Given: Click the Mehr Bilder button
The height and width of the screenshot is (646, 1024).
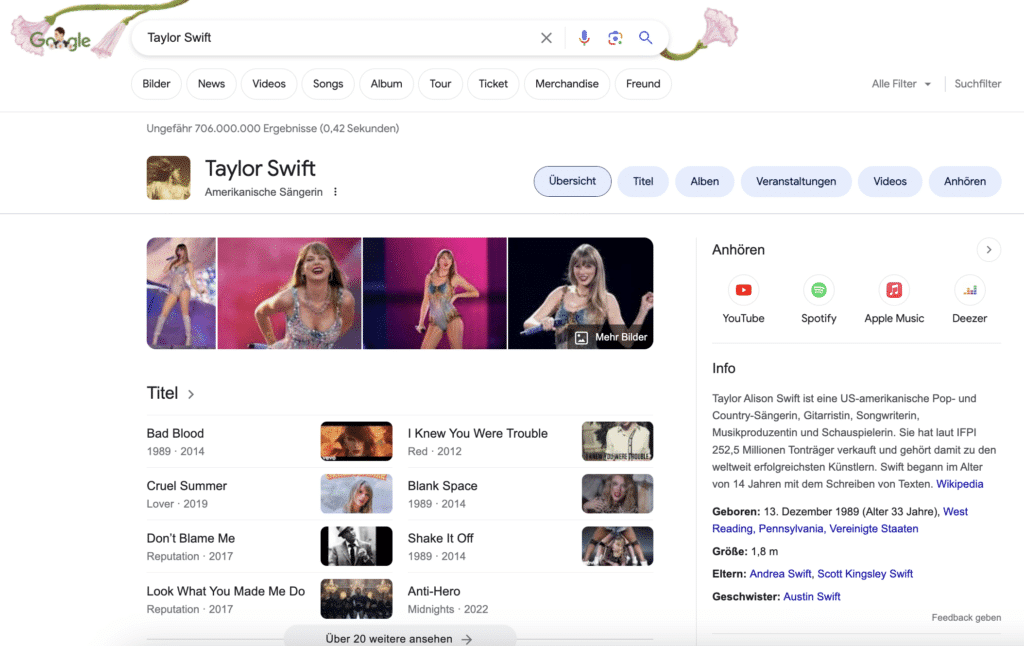Looking at the screenshot, I should pos(611,337).
